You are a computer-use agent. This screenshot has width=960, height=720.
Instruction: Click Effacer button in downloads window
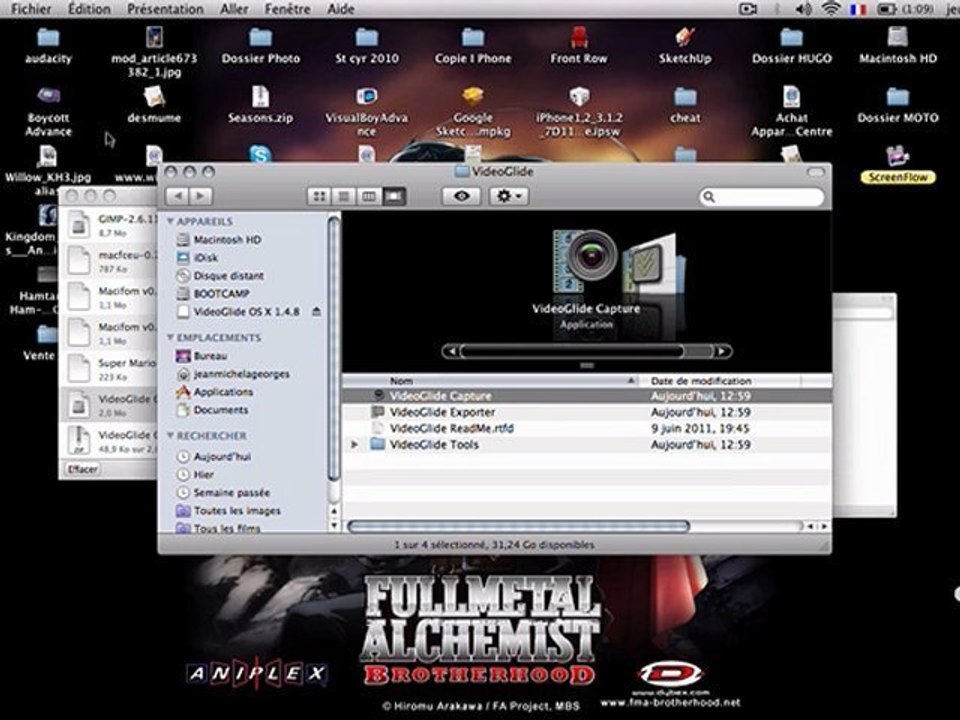83,470
